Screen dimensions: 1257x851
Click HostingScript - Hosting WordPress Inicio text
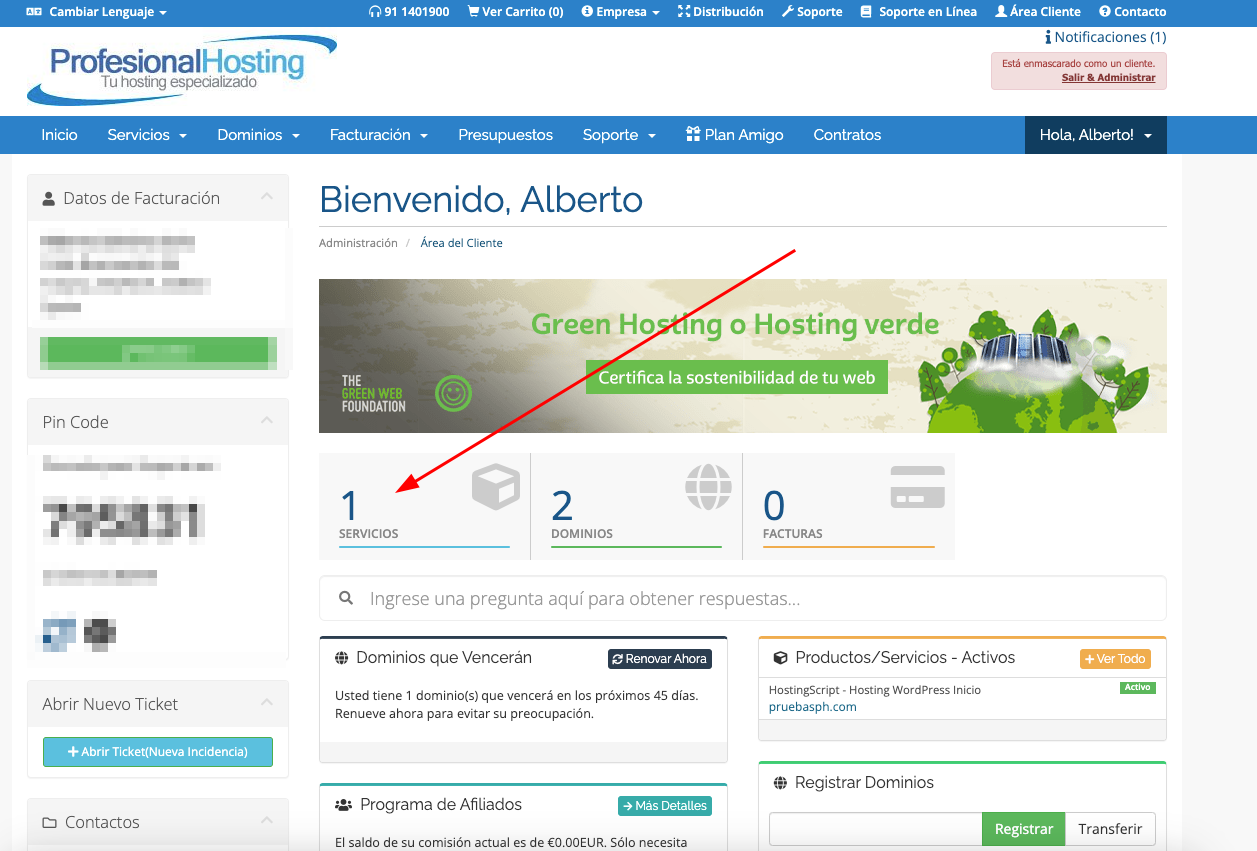pos(875,690)
